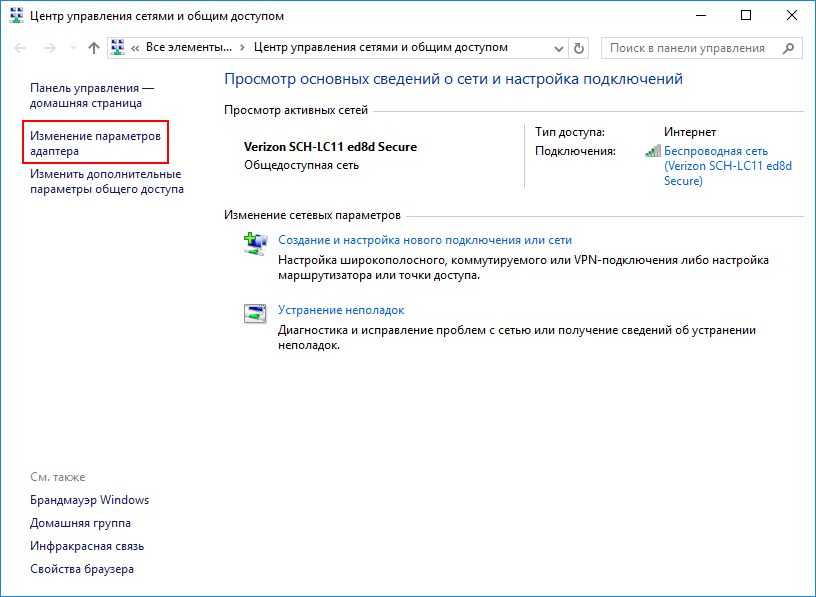The image size is (816, 597).
Task: Open "Создание и настройка нового подключения или сети"
Action: point(424,240)
